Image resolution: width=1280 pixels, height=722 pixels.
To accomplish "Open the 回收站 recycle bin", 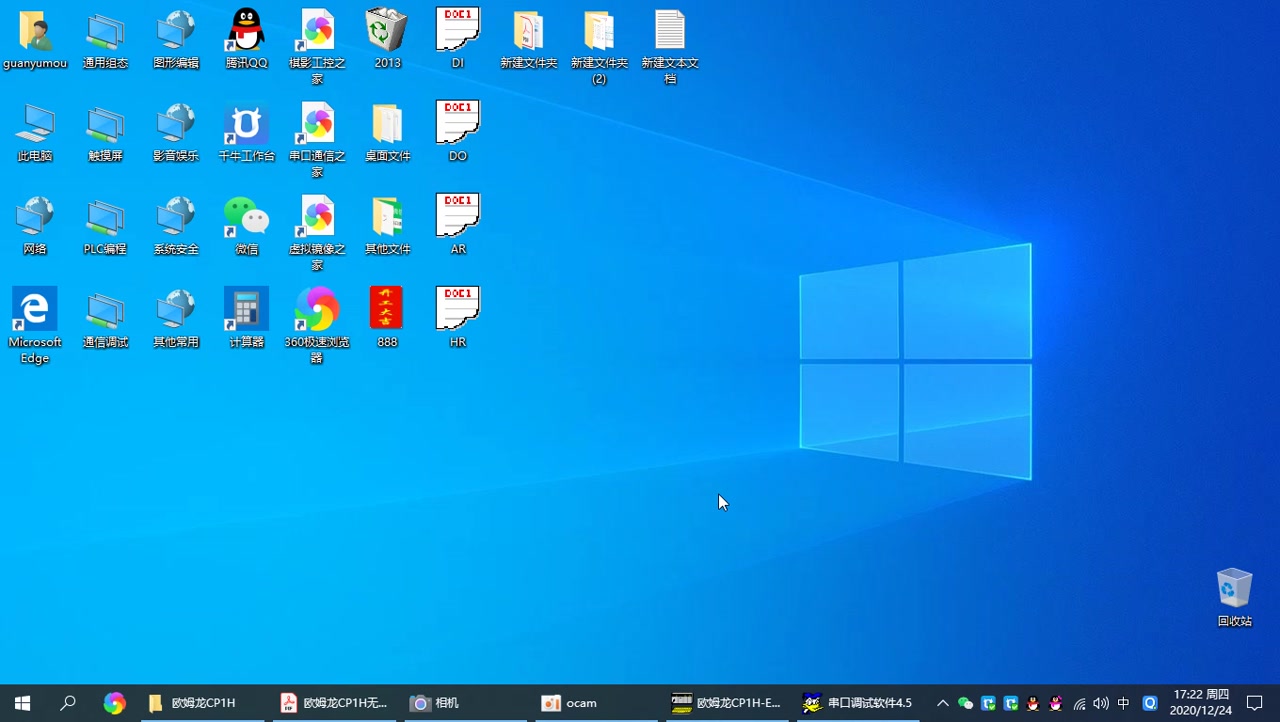I will coord(1234,598).
